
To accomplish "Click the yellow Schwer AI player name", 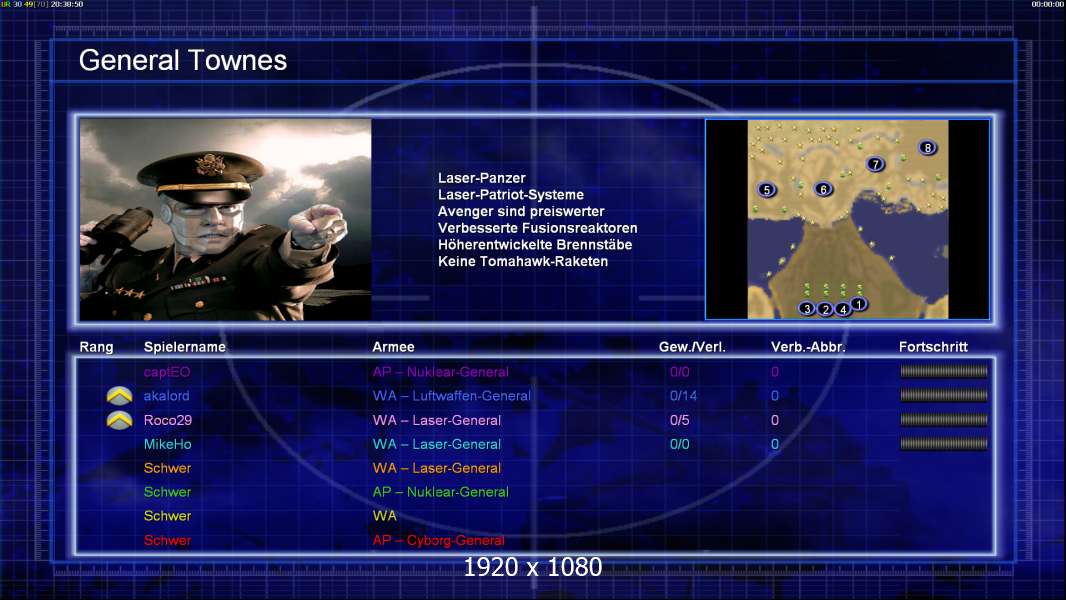I will click(x=167, y=515).
